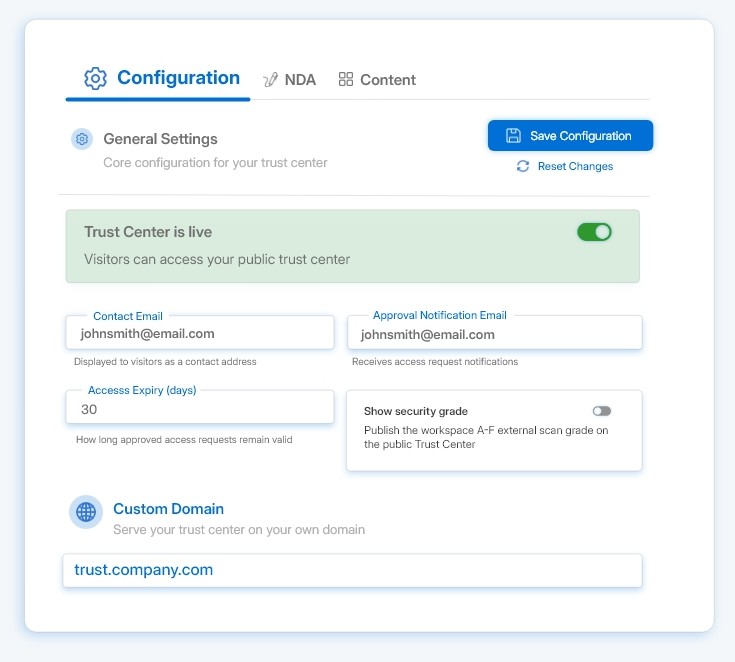Click the Custom Domain globe icon
735x662 pixels.
(x=86, y=512)
